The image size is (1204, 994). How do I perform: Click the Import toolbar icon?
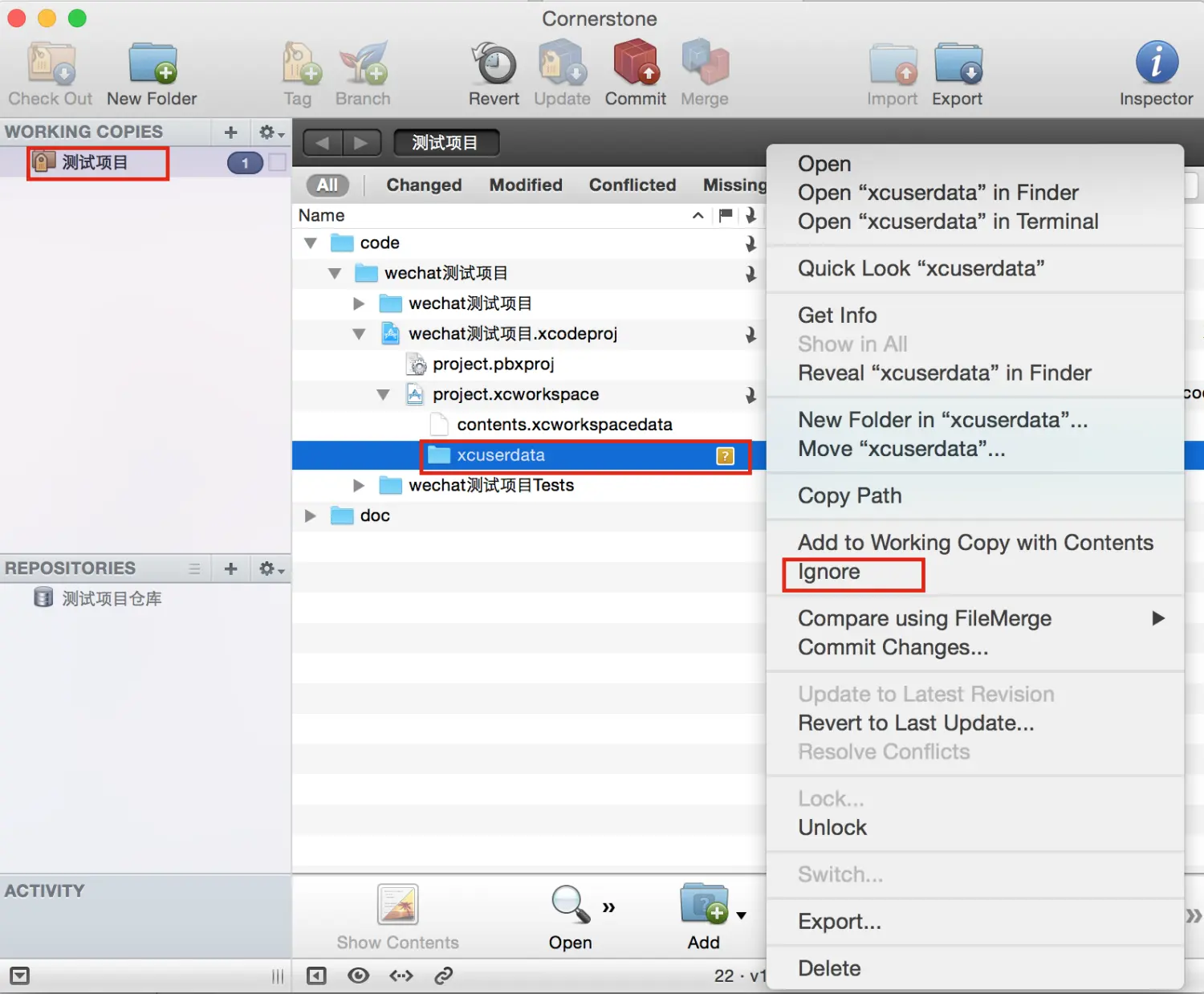pos(893,64)
